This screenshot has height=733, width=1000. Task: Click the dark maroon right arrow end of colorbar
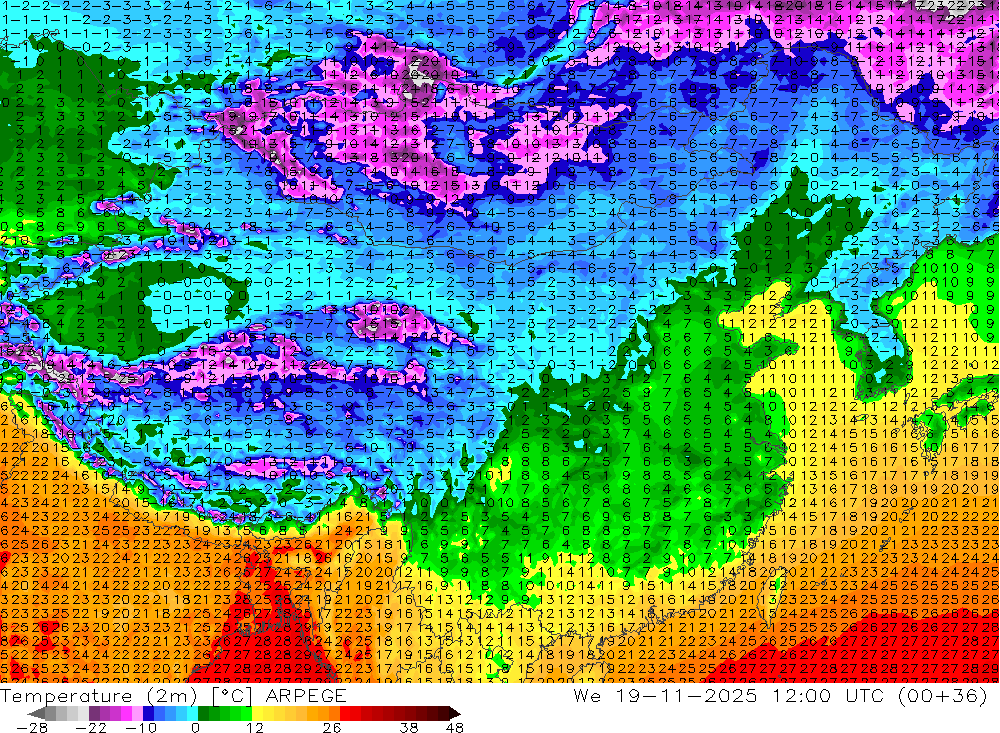pyautogui.click(x=454, y=714)
